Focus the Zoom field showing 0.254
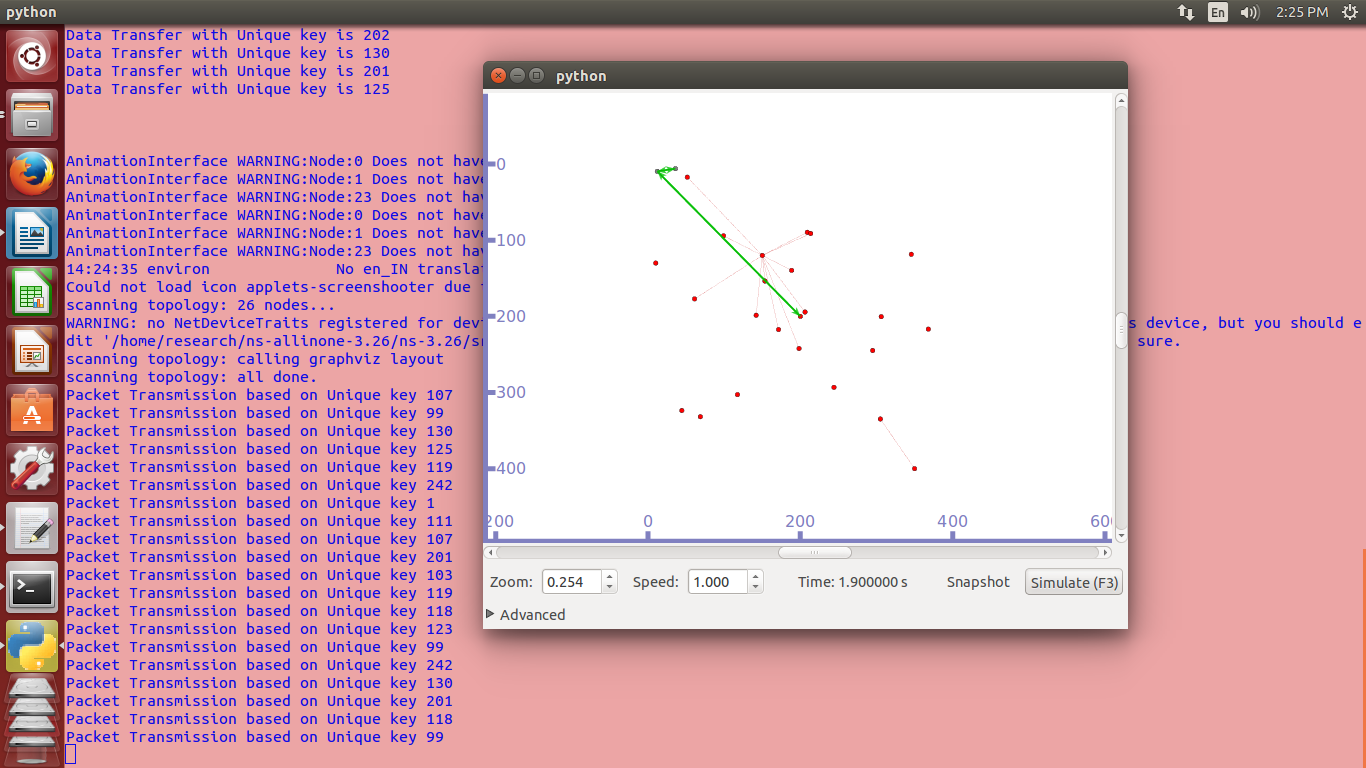Viewport: 1366px width, 768px height. coord(572,582)
